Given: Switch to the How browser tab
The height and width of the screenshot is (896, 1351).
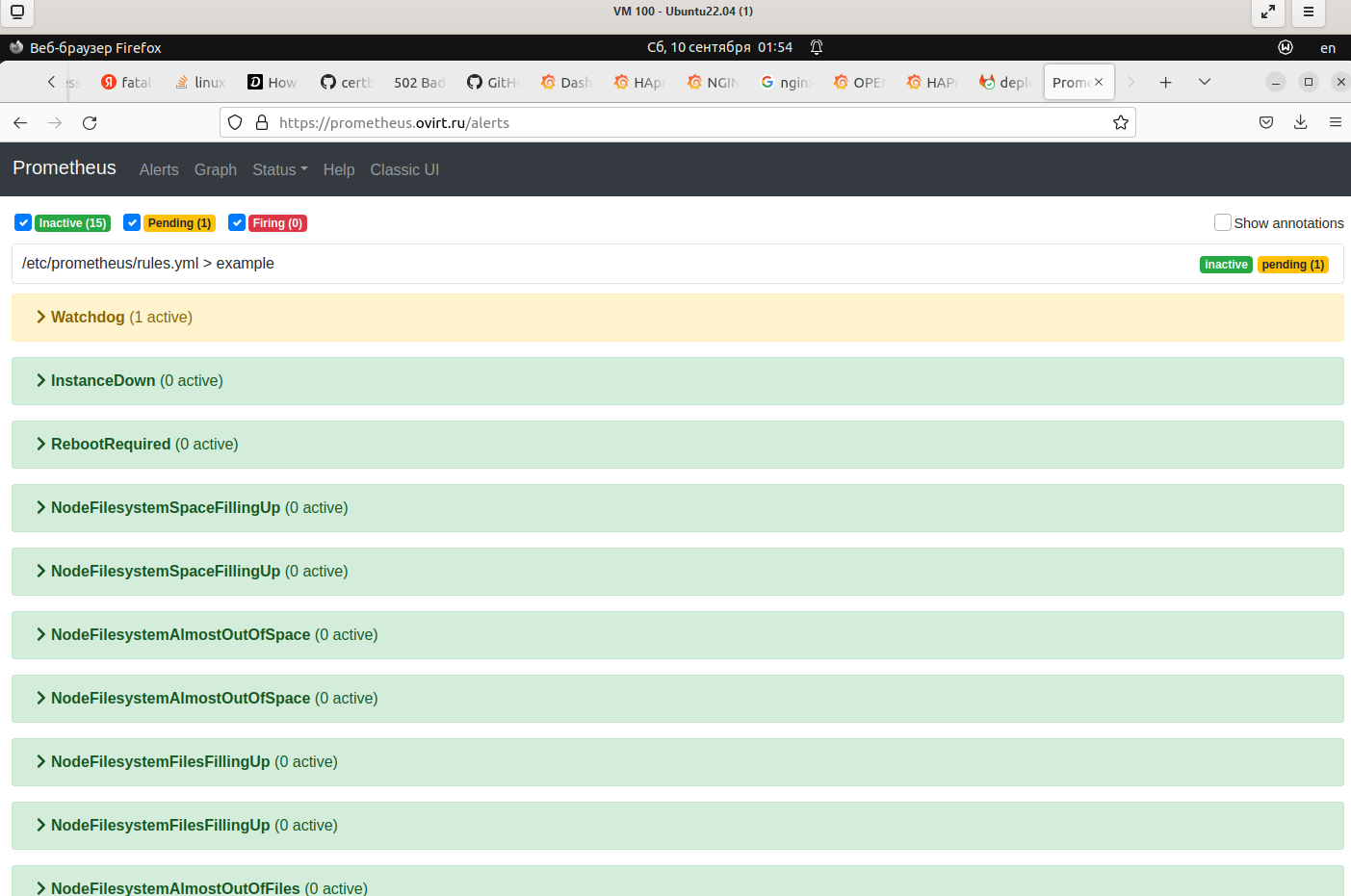Looking at the screenshot, I should (x=273, y=83).
